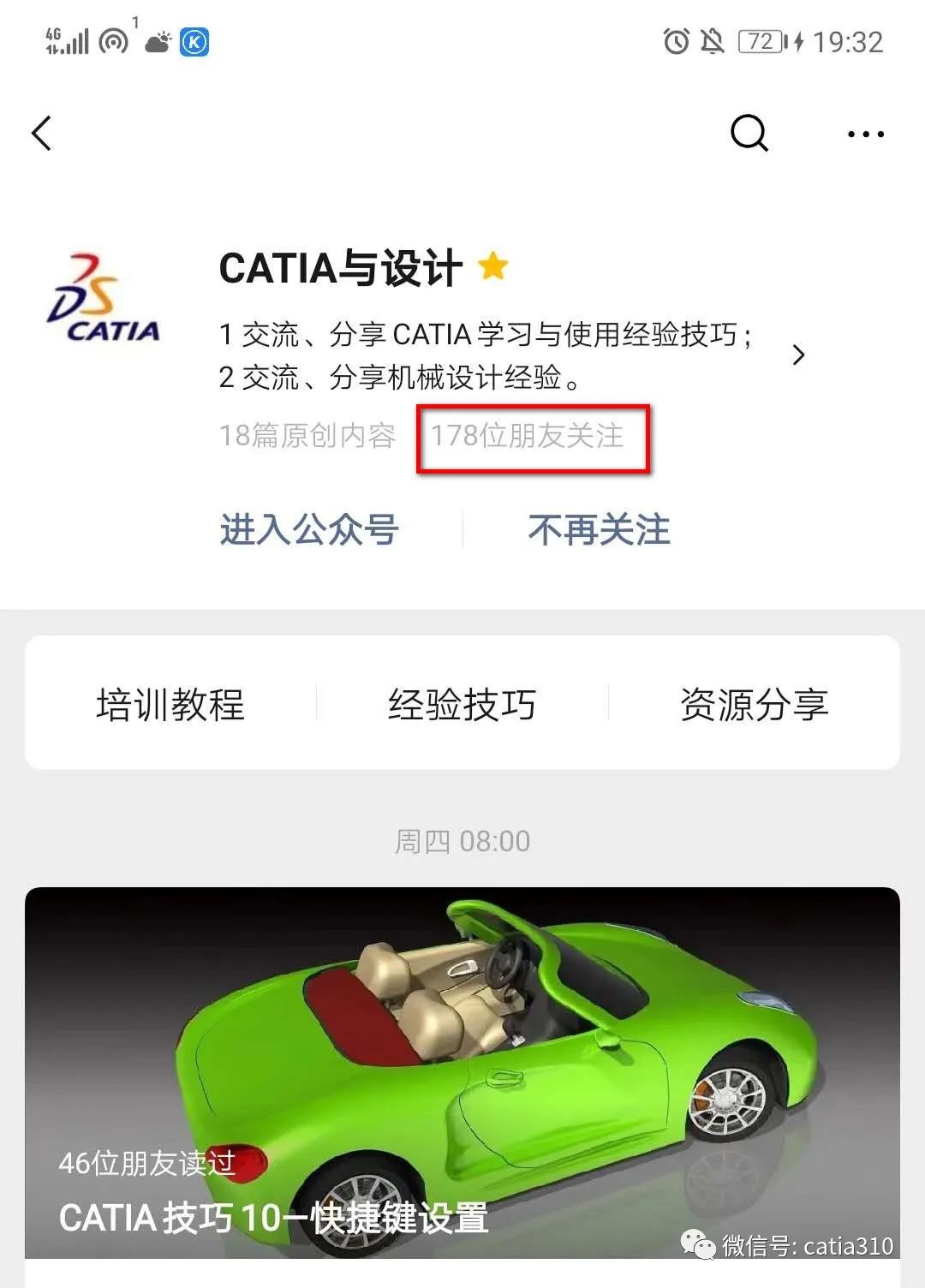Screen dimensions: 925x1288
Task: Tap 进入公众号 link
Action: point(309,530)
